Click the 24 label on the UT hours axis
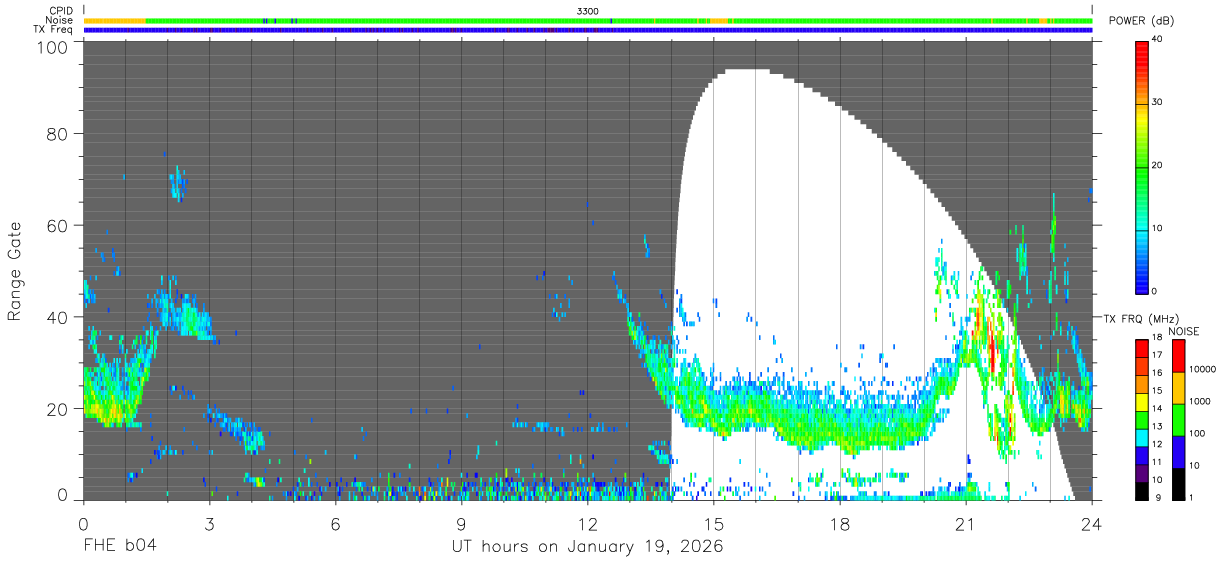The image size is (1228, 567). click(1092, 523)
